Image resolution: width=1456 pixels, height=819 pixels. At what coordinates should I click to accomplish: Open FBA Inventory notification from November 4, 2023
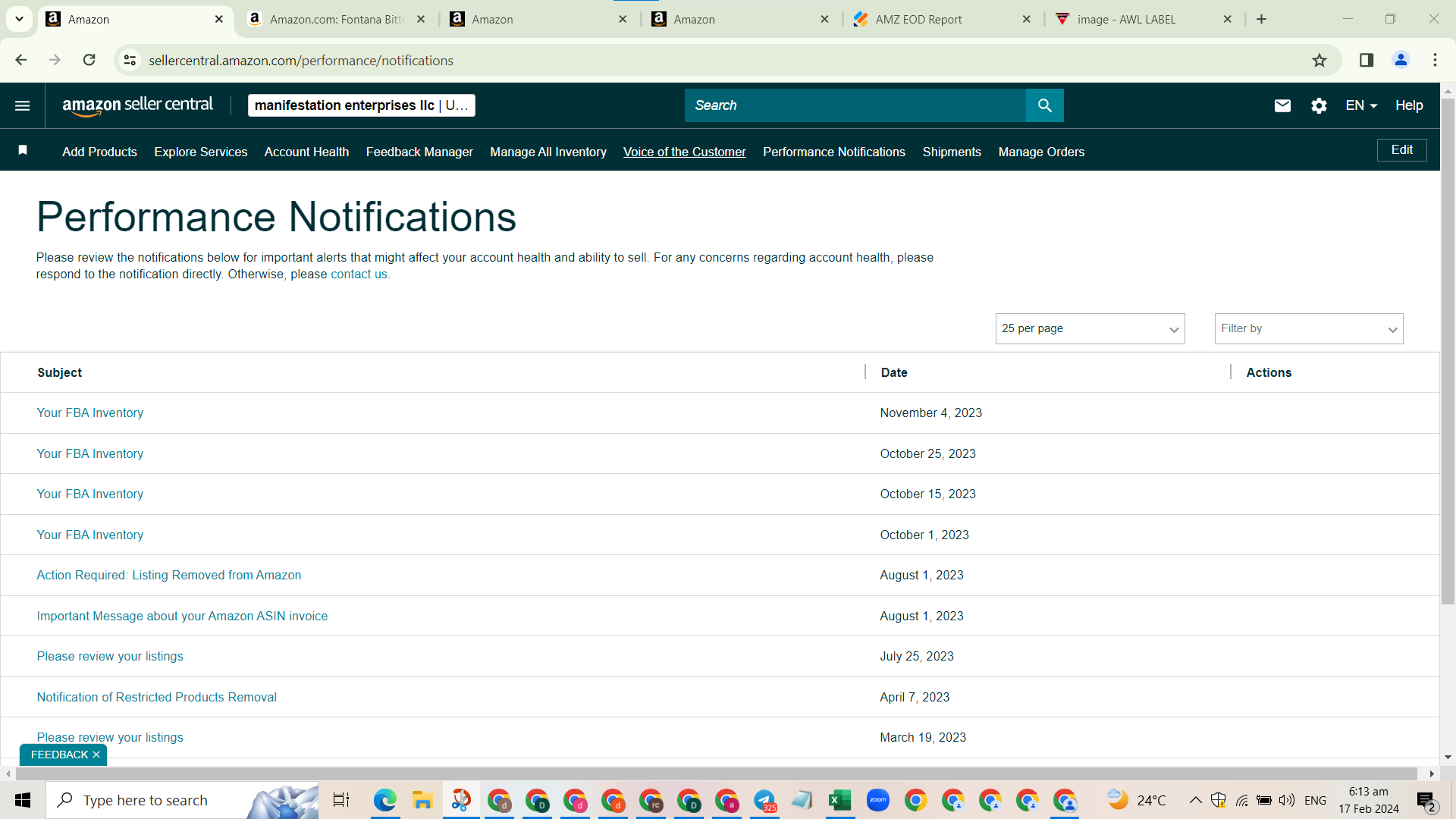click(90, 413)
